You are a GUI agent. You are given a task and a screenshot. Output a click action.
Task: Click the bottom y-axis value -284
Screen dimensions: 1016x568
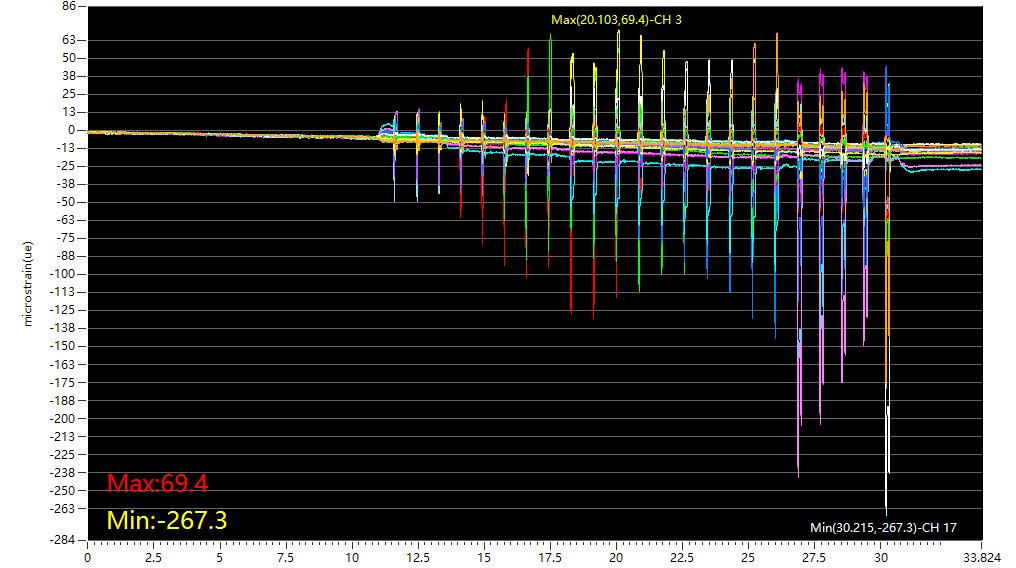click(64, 541)
